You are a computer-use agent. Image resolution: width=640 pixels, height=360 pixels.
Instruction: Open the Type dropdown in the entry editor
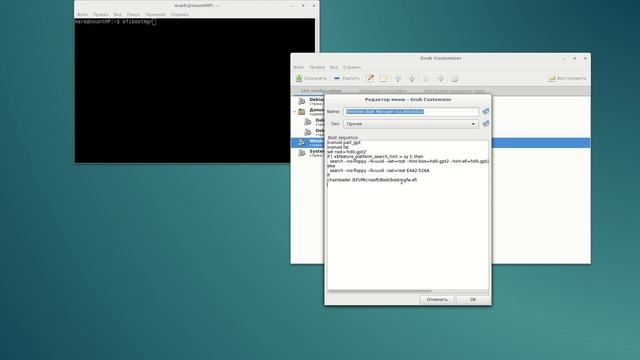411,124
